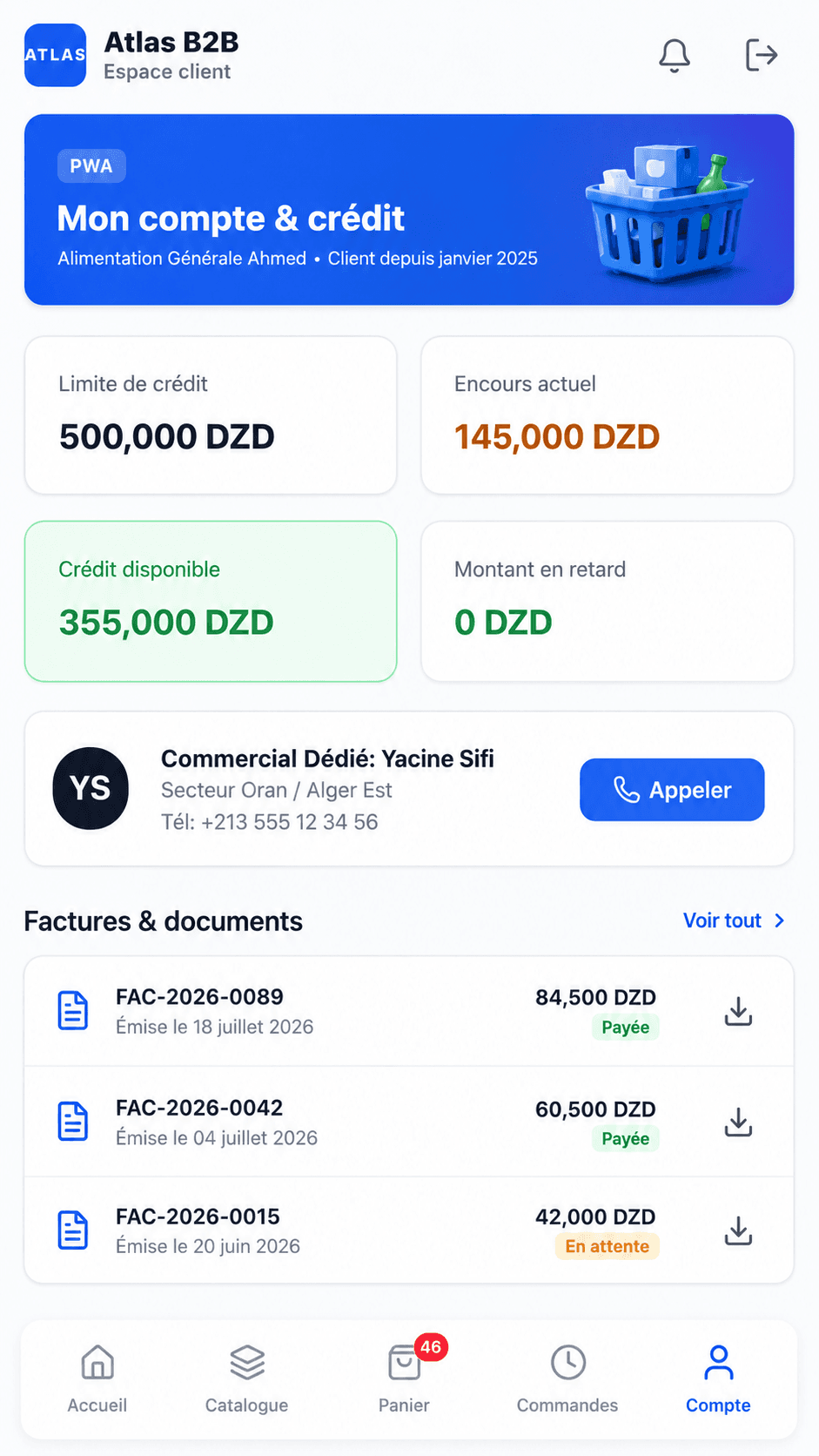Screen dimensions: 819x1456
Task: Open the Panier cart tab
Action: click(405, 1379)
